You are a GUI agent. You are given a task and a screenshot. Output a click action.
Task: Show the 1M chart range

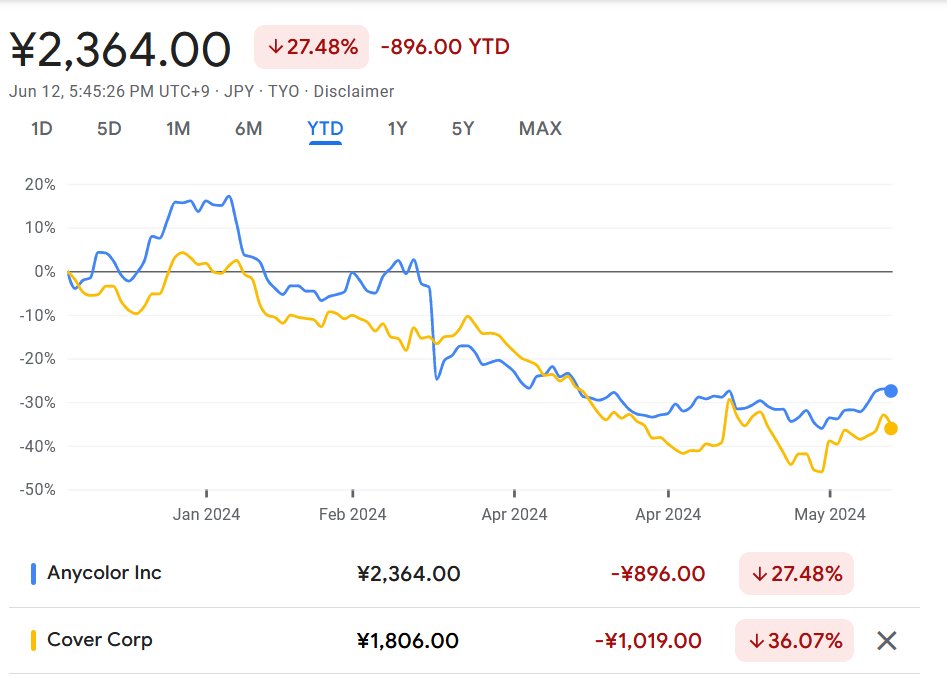[178, 129]
